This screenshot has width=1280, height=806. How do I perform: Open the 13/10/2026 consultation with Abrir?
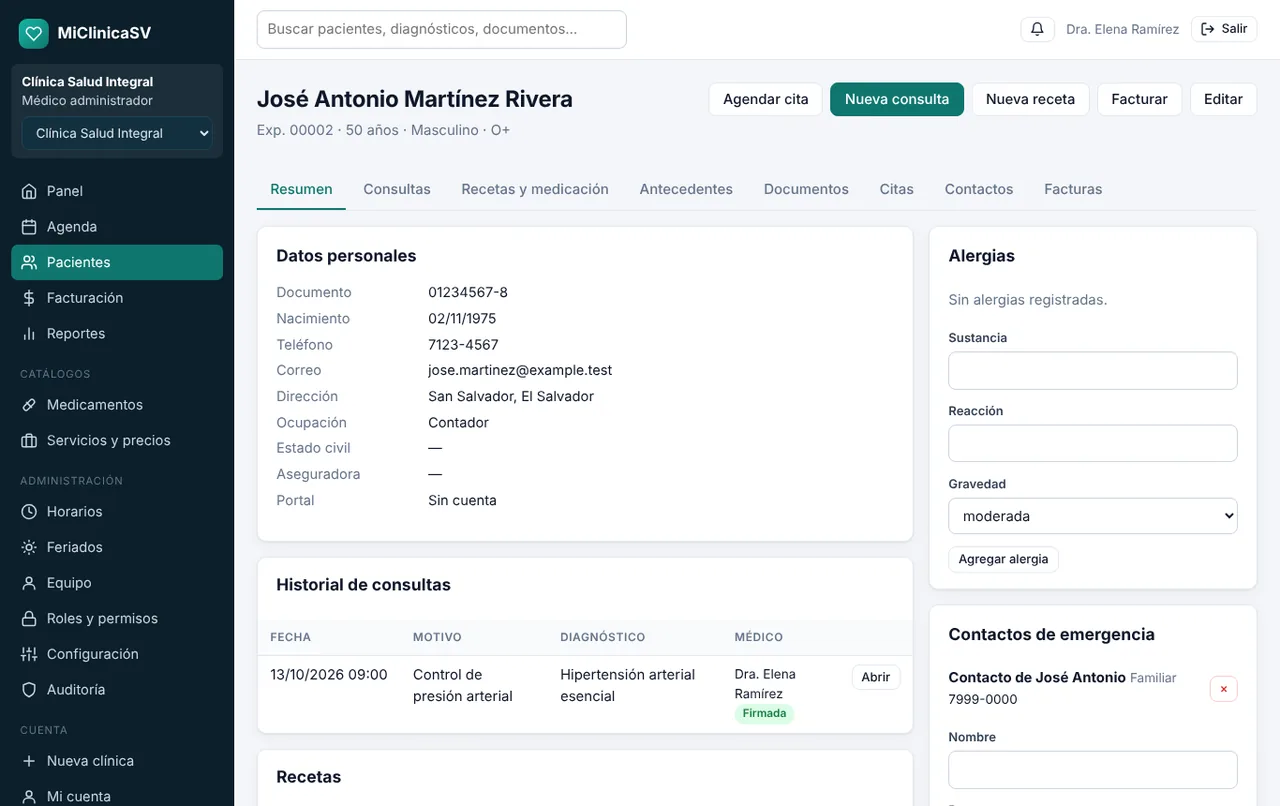click(876, 677)
